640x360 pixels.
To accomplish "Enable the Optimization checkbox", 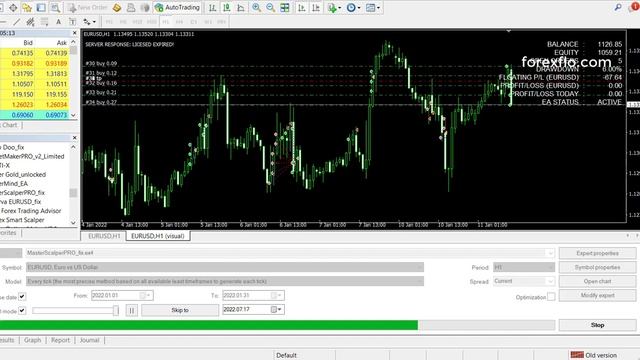I will [x=551, y=297].
